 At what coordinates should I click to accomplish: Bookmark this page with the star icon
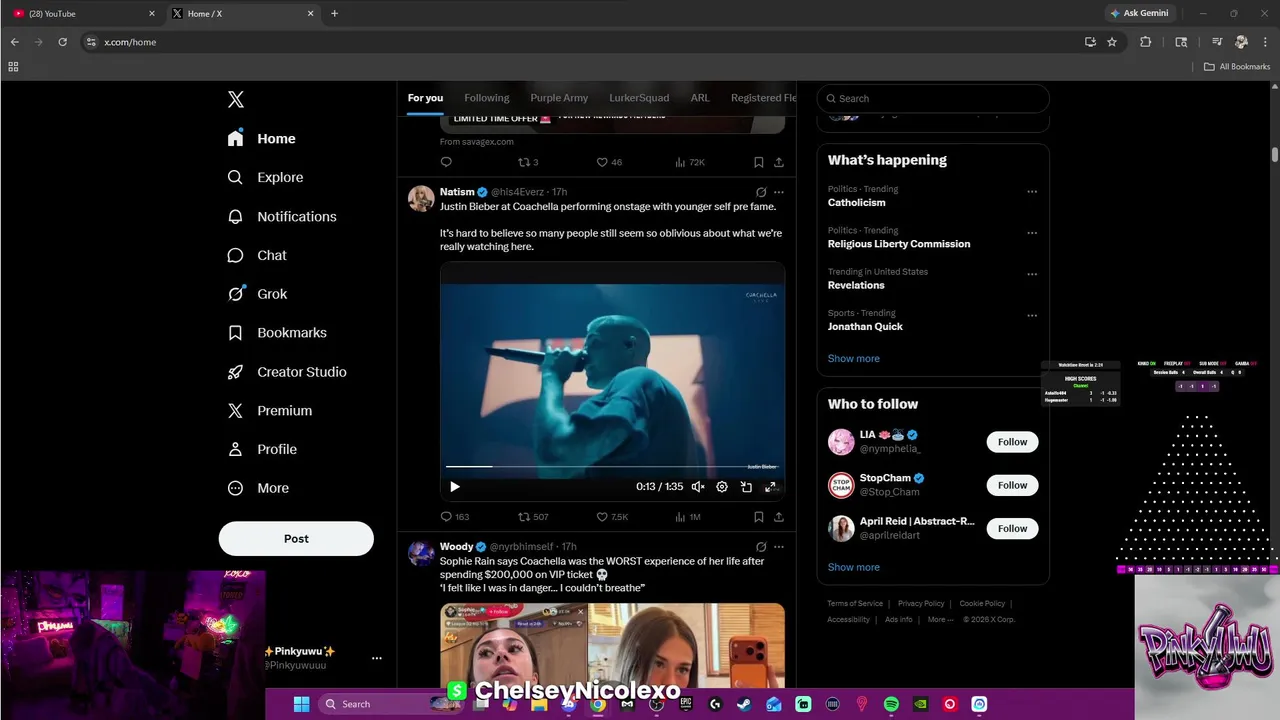1112,42
